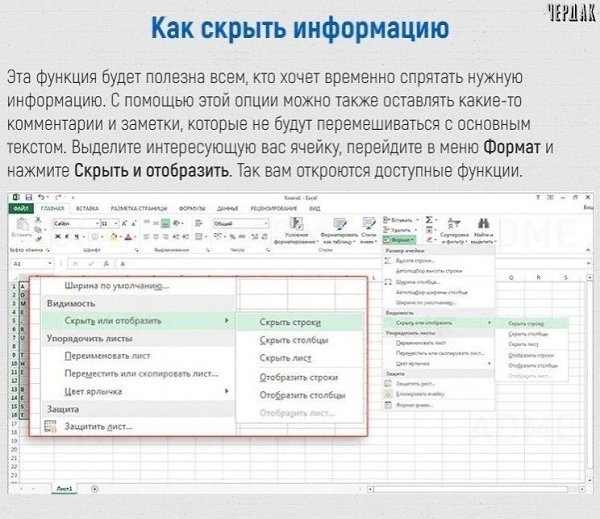This screenshot has height=519, width=600.
Task: Open the green ФАЙЛ tab
Action: (22, 209)
